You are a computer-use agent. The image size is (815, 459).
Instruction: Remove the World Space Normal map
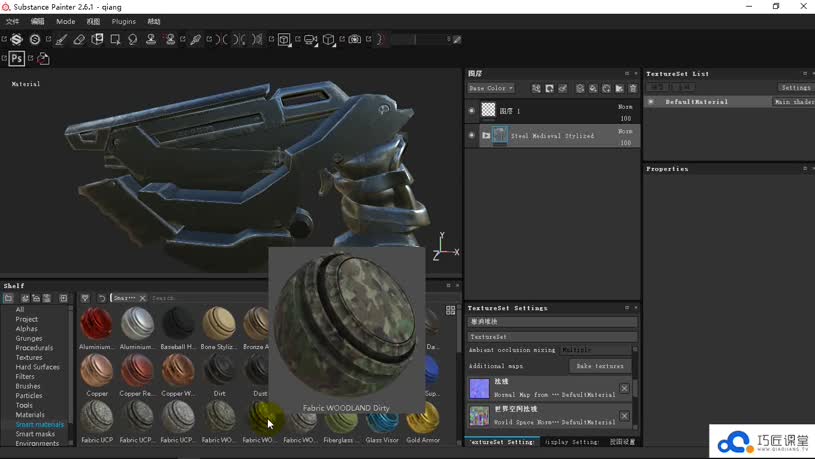(x=624, y=416)
